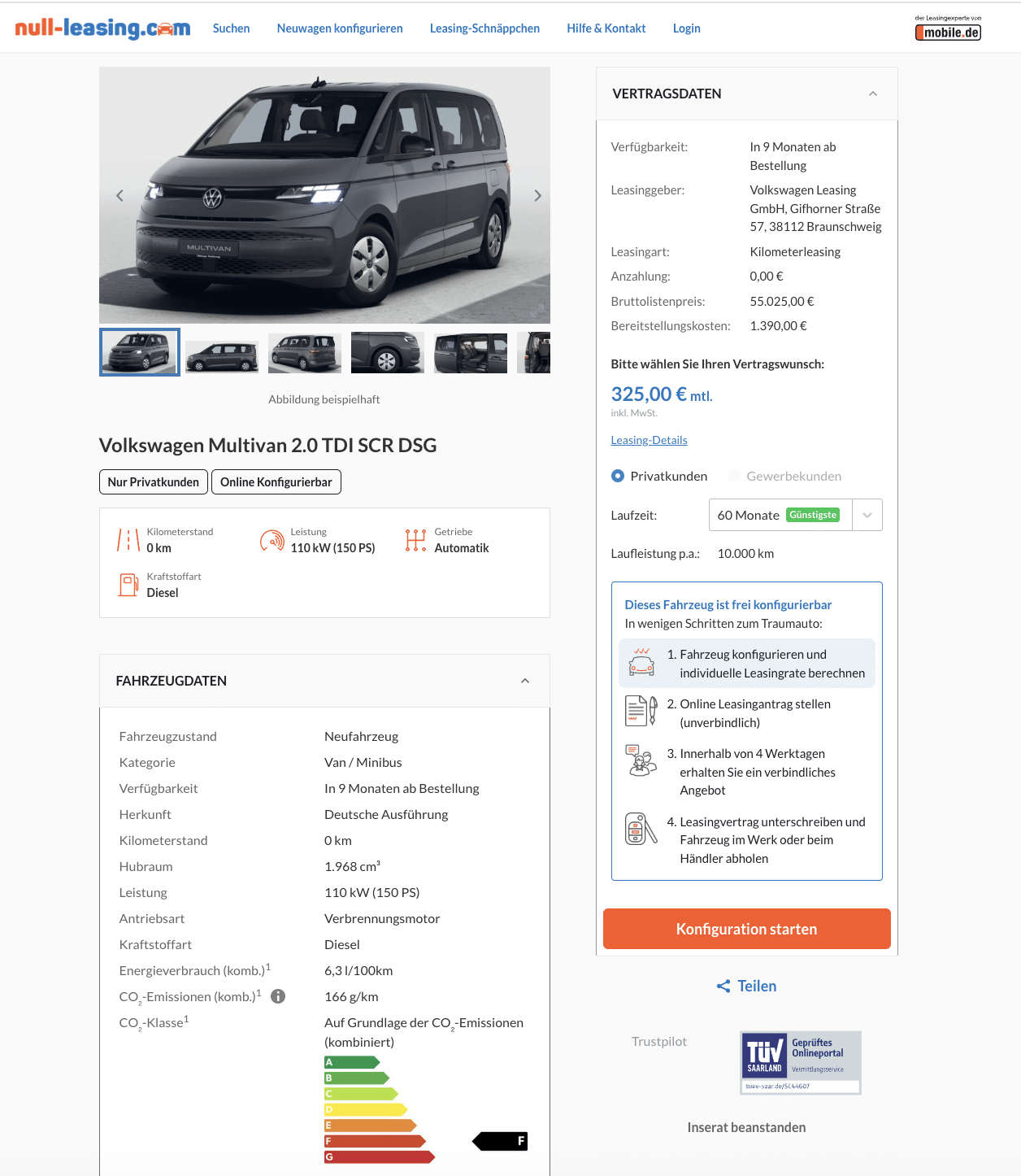Show the previous vehicle image arrow

[x=119, y=195]
